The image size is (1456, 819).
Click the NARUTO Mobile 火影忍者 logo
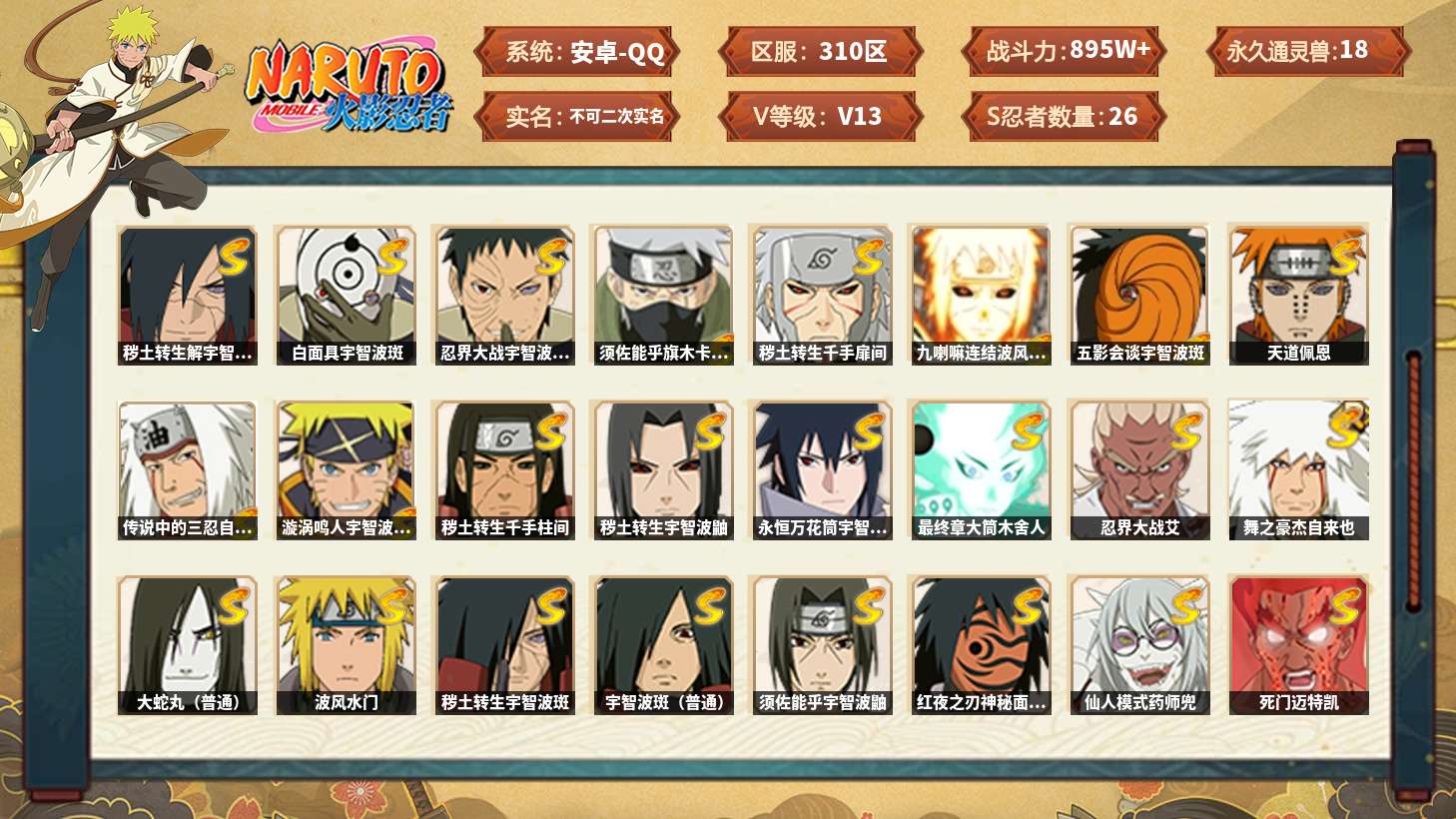point(350,88)
